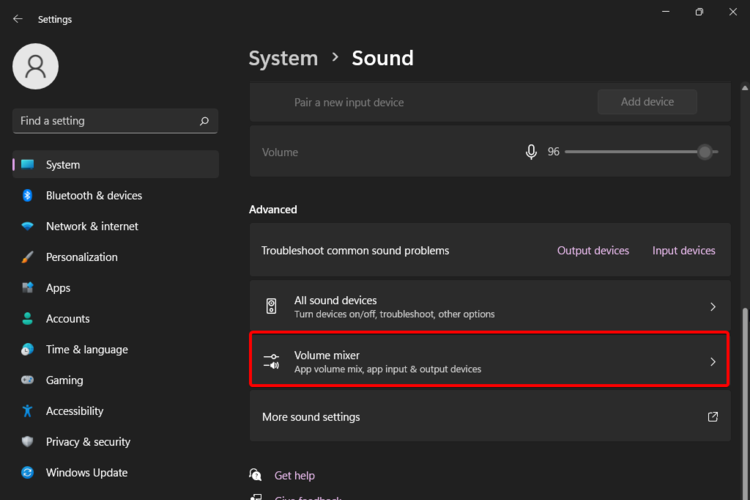Select Personalization in the sidebar
Image resolution: width=750 pixels, height=500 pixels.
(82, 257)
